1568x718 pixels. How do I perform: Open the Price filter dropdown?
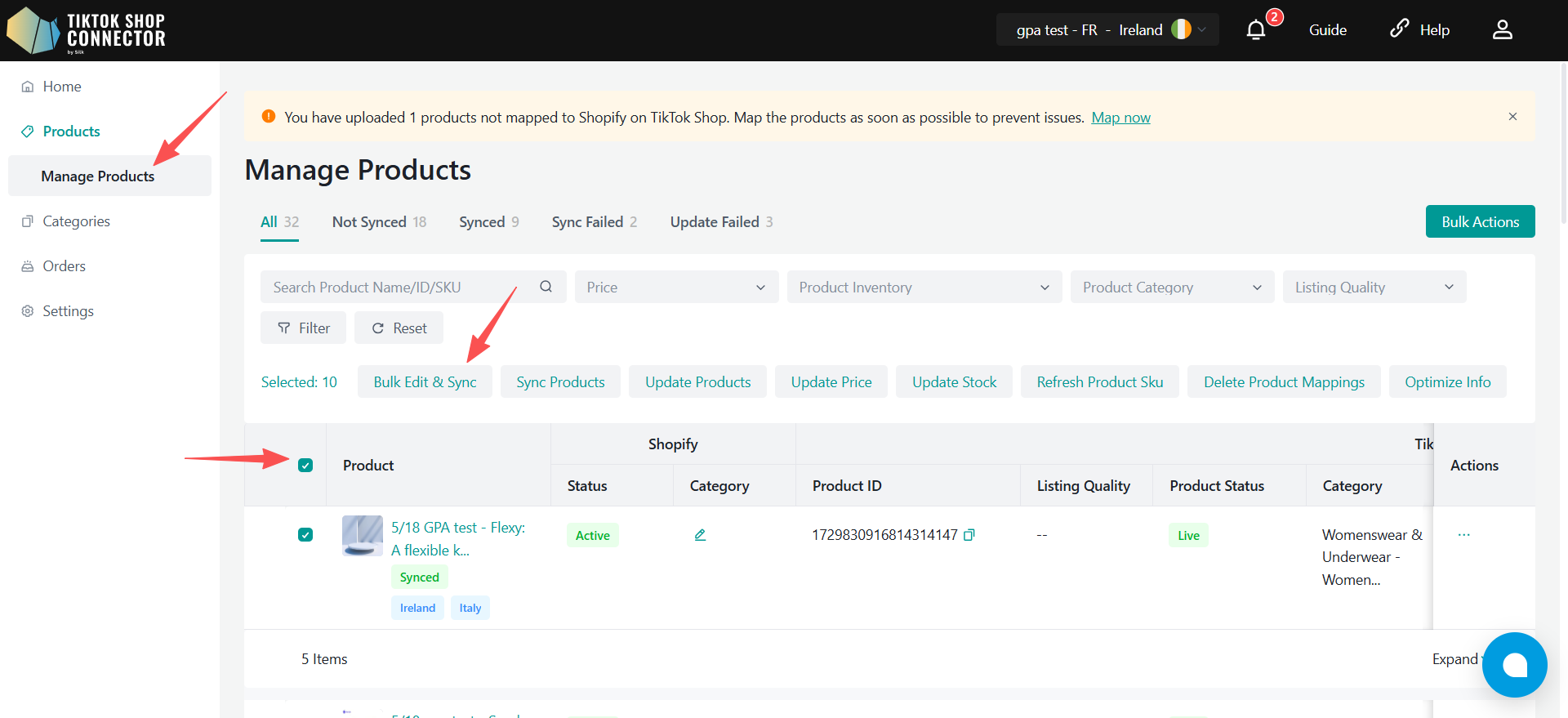coord(676,287)
